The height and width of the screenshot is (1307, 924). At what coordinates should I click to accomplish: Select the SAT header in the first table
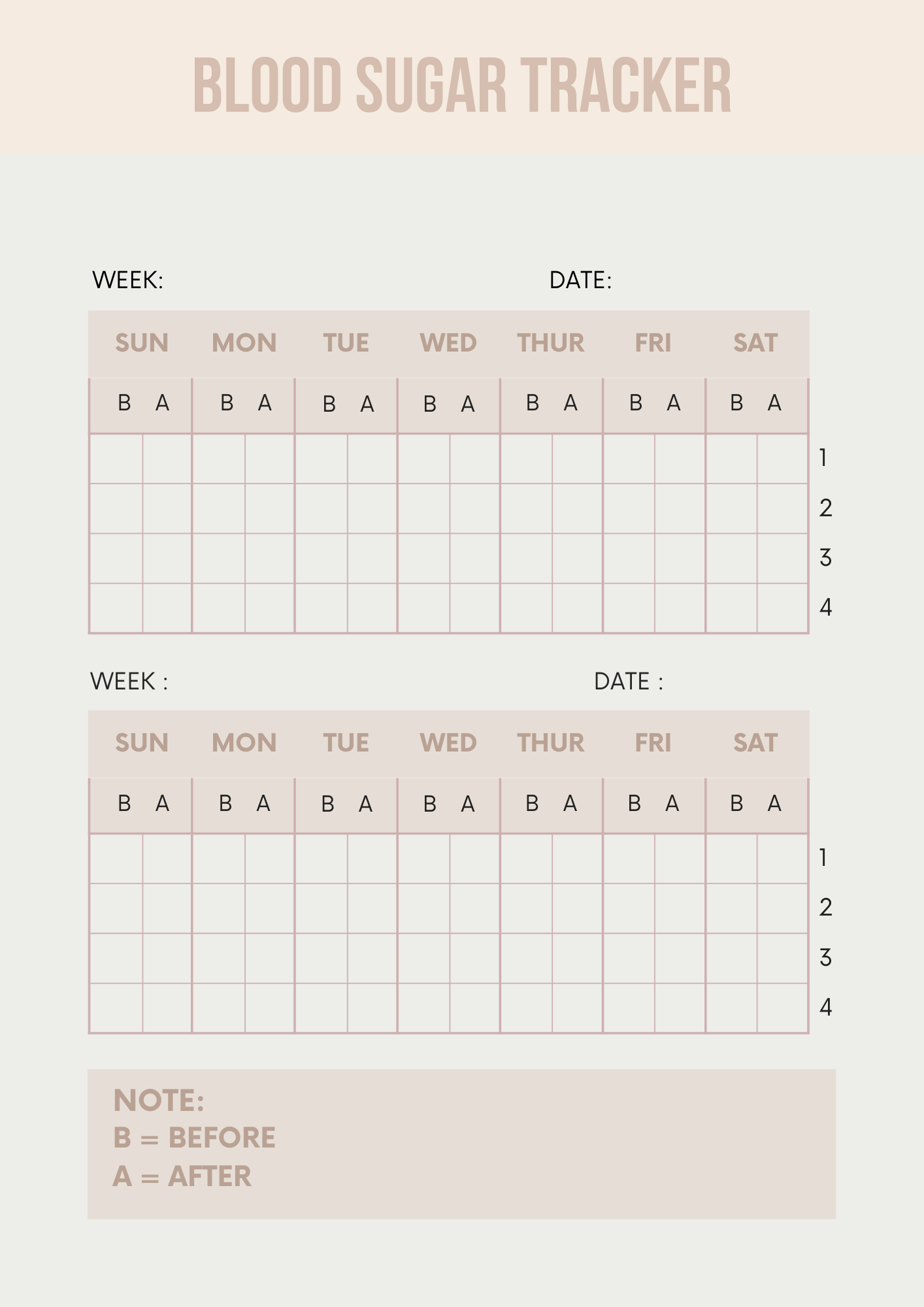[755, 343]
